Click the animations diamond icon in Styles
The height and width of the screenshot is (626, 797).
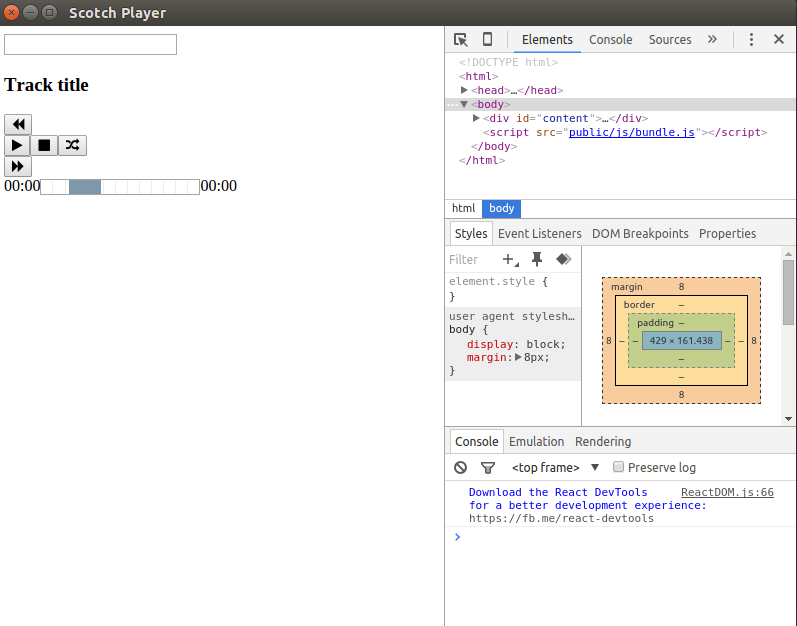click(x=563, y=259)
